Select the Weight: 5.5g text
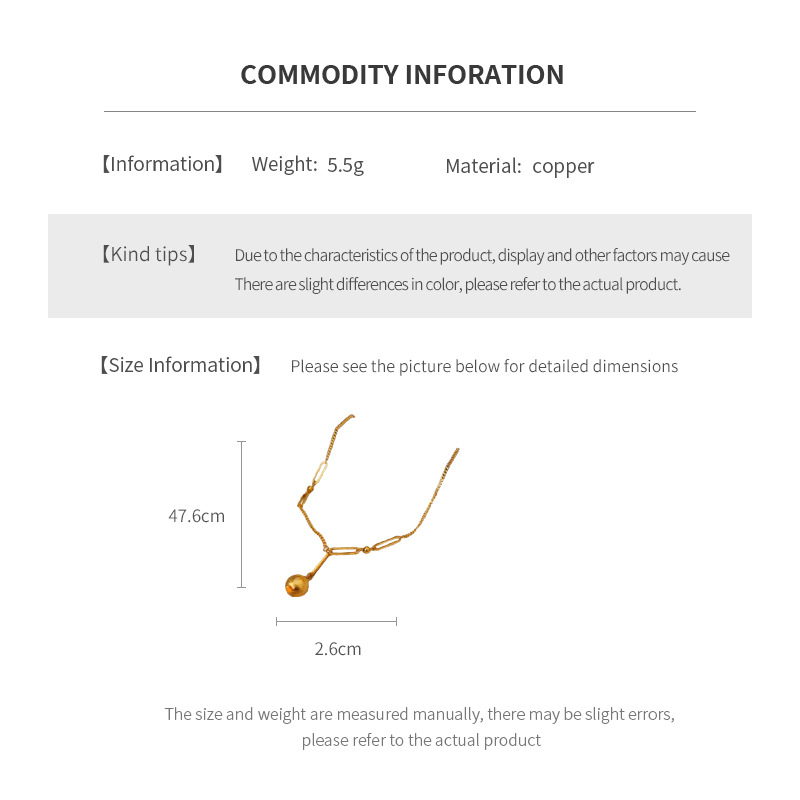Viewport: 800px width, 800px height. click(x=307, y=165)
